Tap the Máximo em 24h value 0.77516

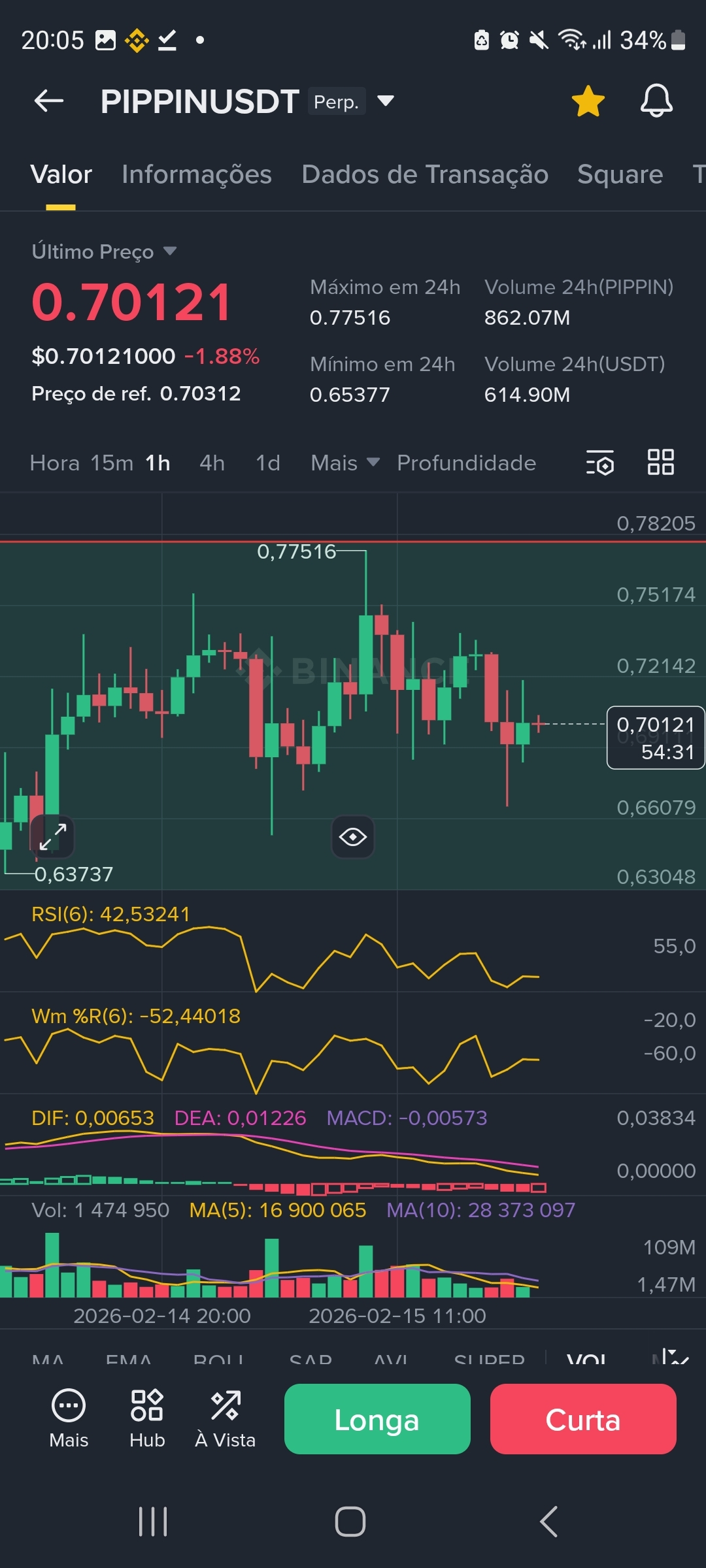350,318
